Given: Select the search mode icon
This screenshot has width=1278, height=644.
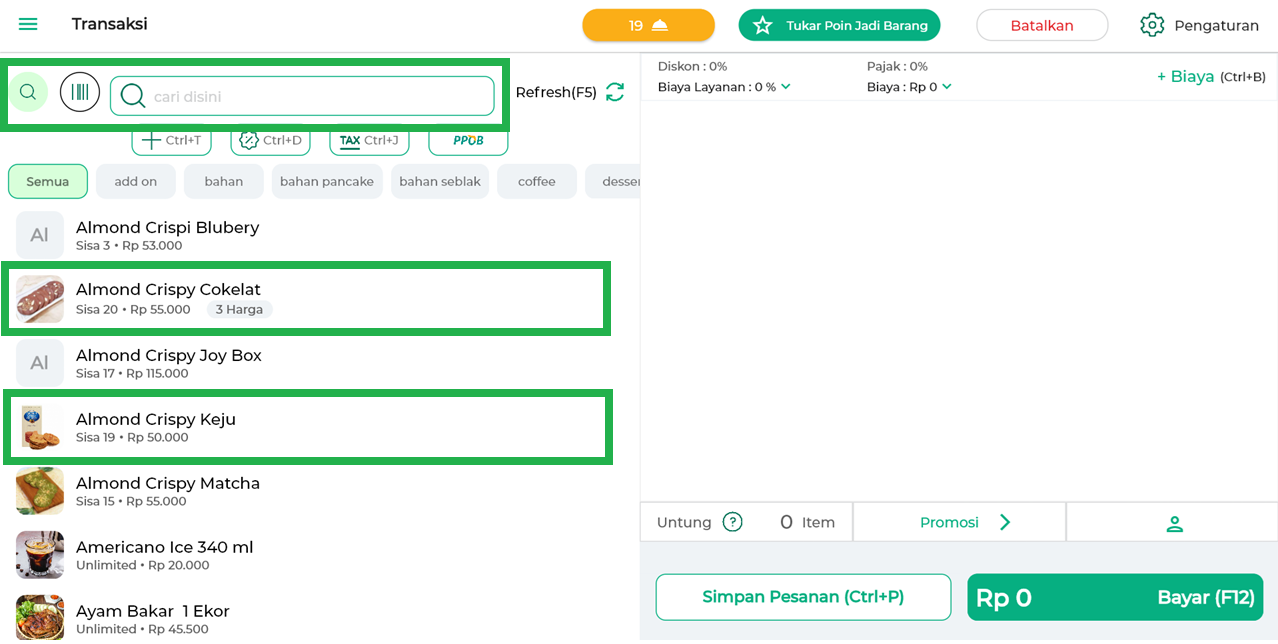Looking at the screenshot, I should pyautogui.click(x=28, y=92).
